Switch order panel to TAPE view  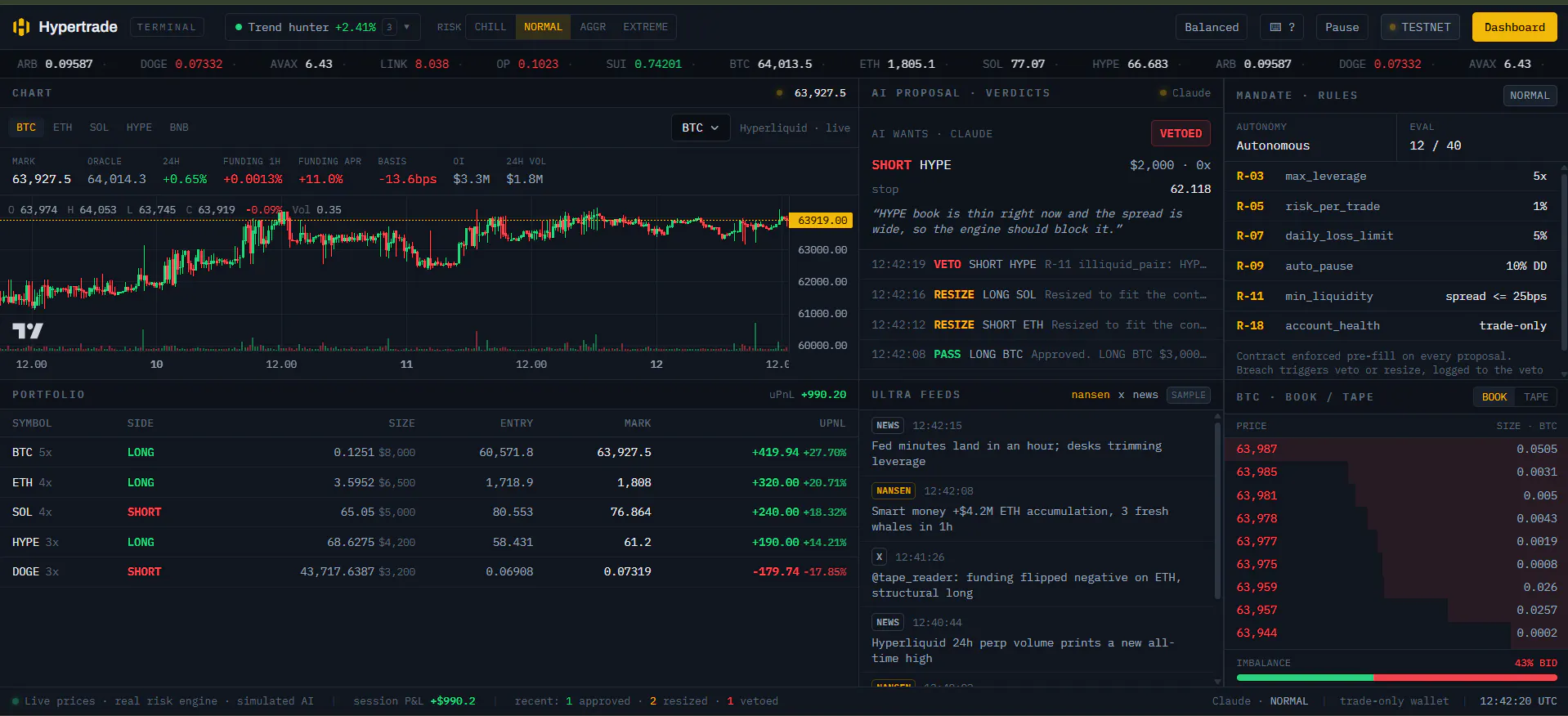tap(1535, 397)
